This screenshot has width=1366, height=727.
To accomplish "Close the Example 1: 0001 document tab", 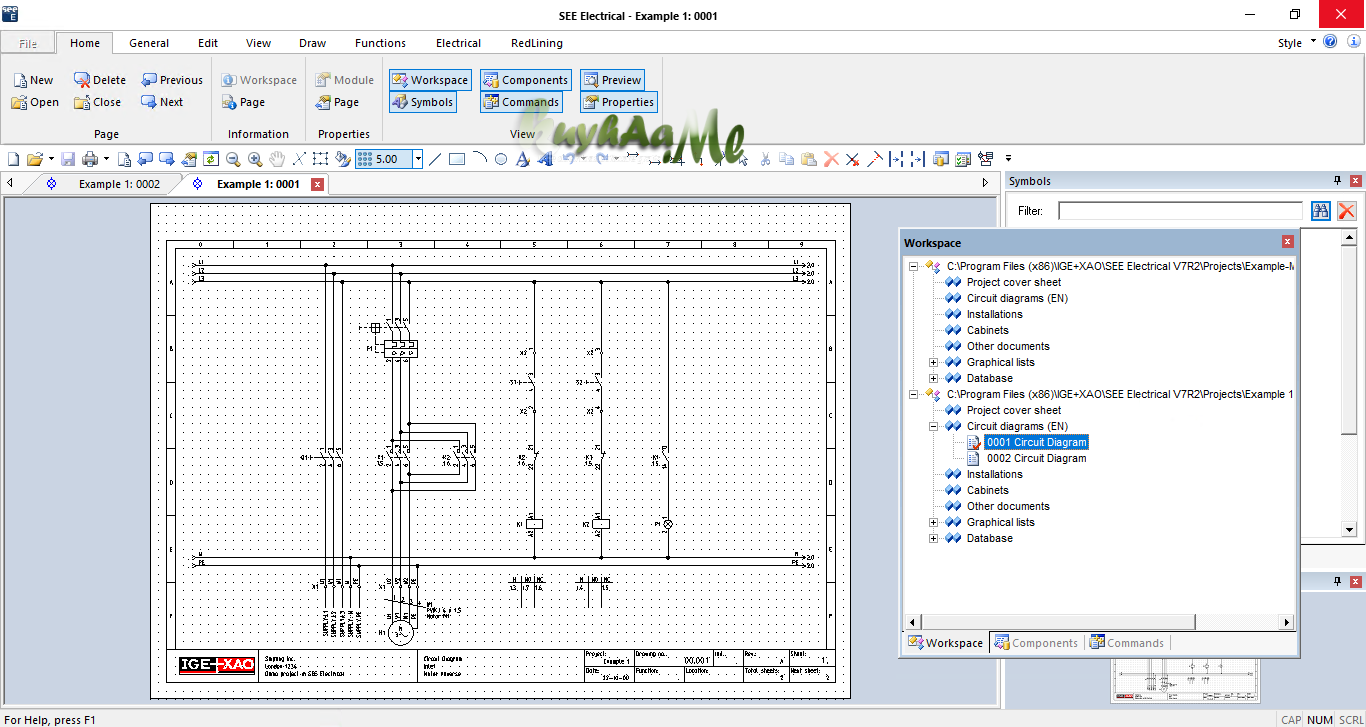I will point(317,184).
